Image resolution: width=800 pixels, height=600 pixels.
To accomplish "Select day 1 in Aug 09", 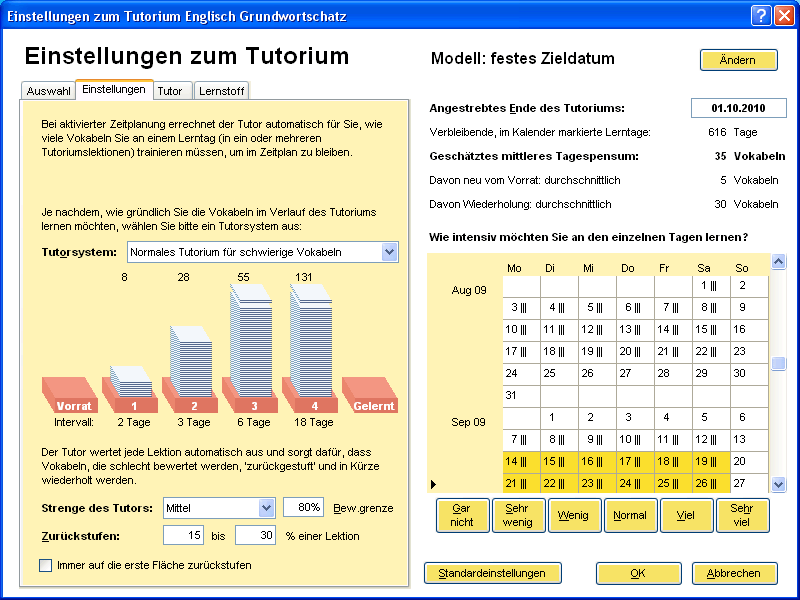I will pos(711,286).
